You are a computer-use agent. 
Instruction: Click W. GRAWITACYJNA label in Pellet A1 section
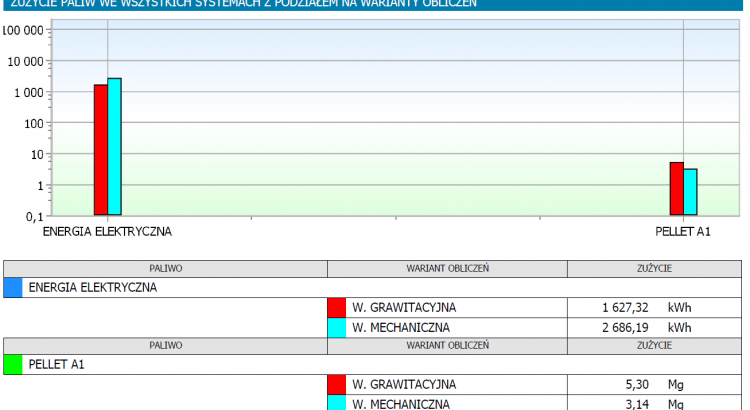click(404, 385)
